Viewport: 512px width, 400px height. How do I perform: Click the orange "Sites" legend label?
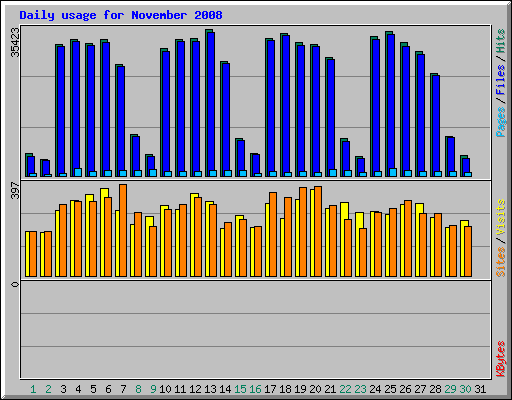501,262
